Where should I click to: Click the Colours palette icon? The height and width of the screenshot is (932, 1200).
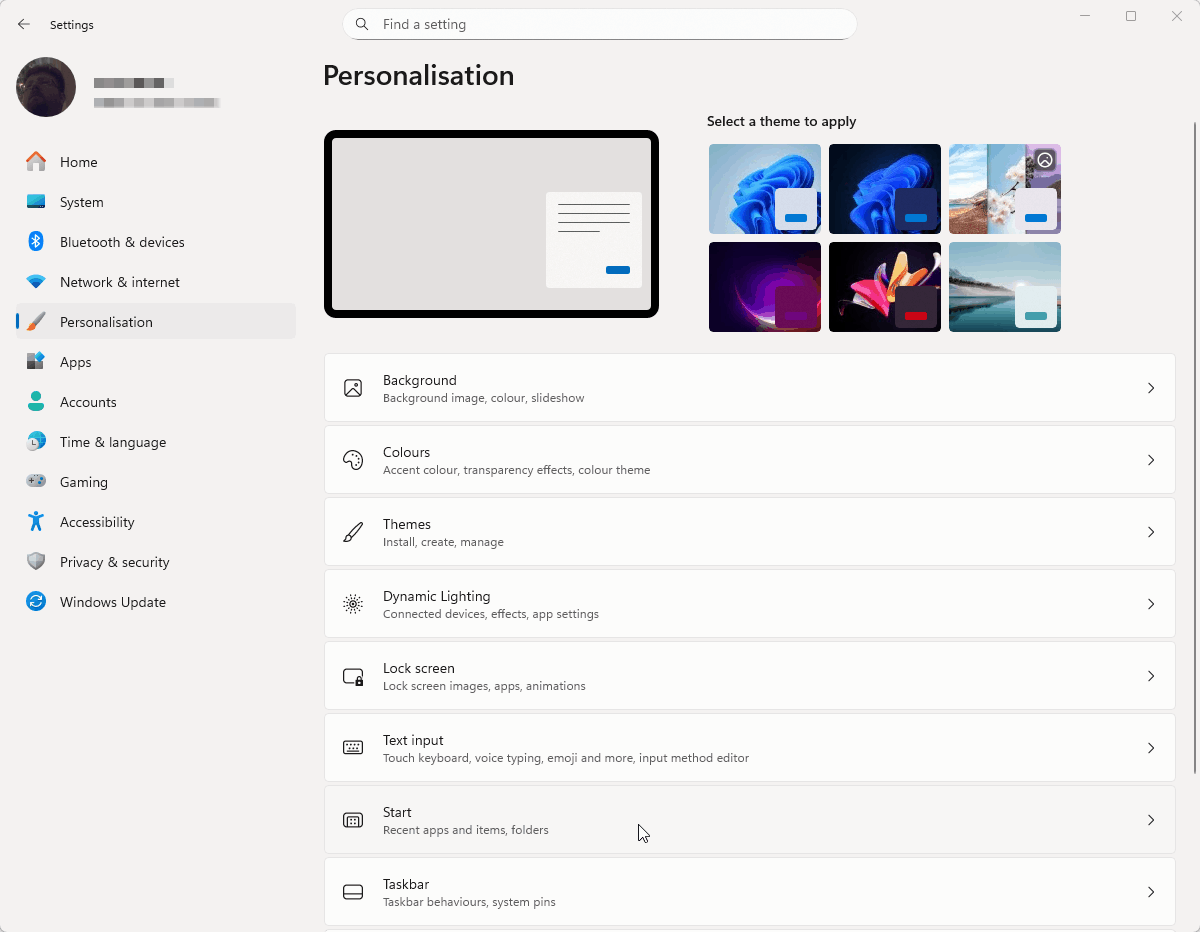[353, 460]
